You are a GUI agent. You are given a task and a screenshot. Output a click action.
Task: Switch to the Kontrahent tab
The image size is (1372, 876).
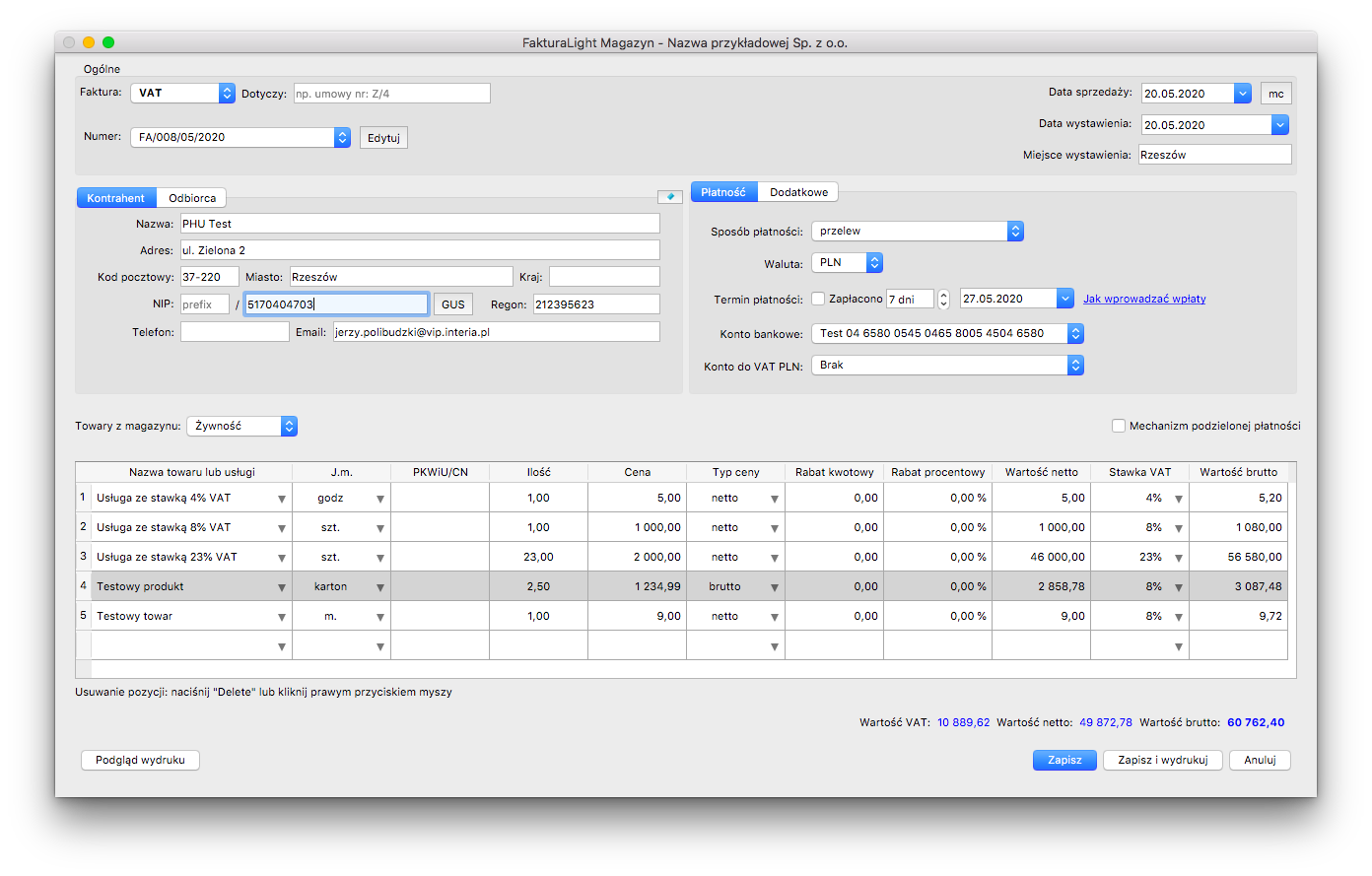pyautogui.click(x=115, y=198)
